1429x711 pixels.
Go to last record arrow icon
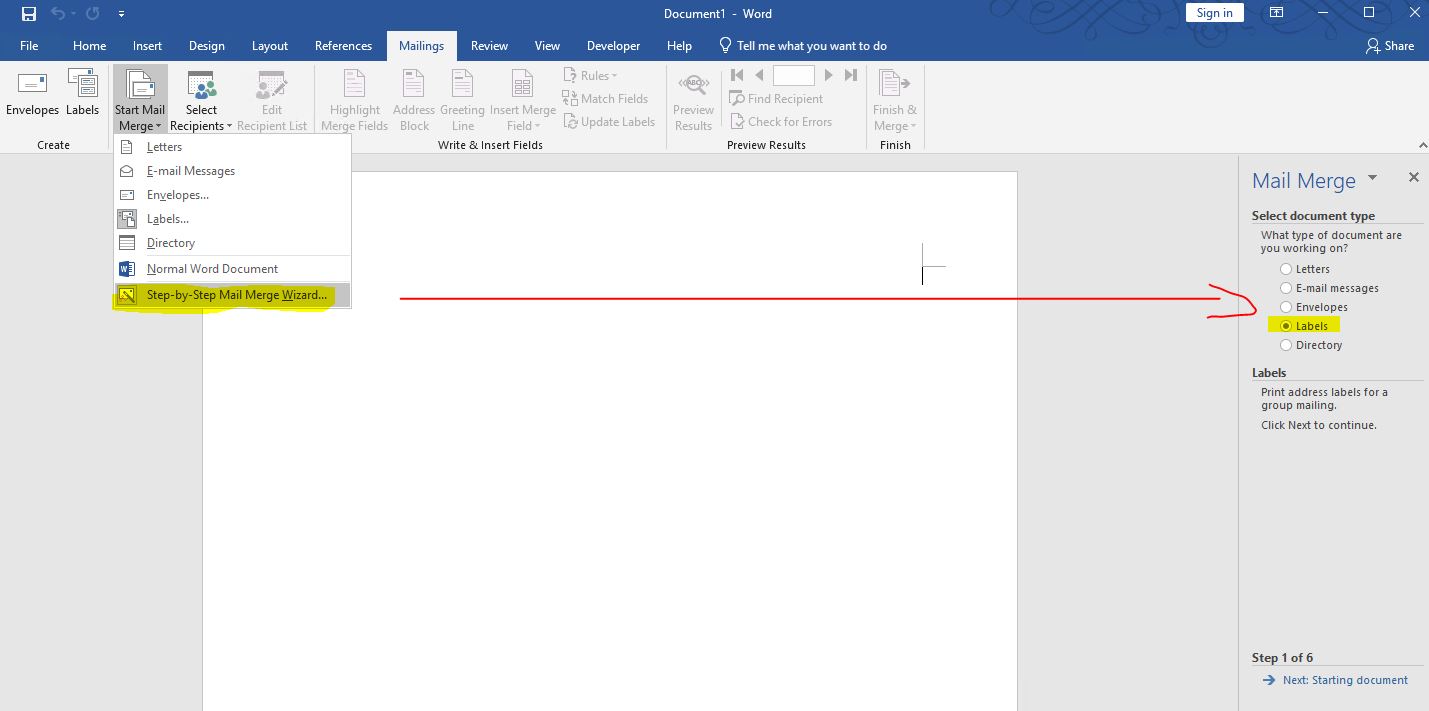click(851, 75)
